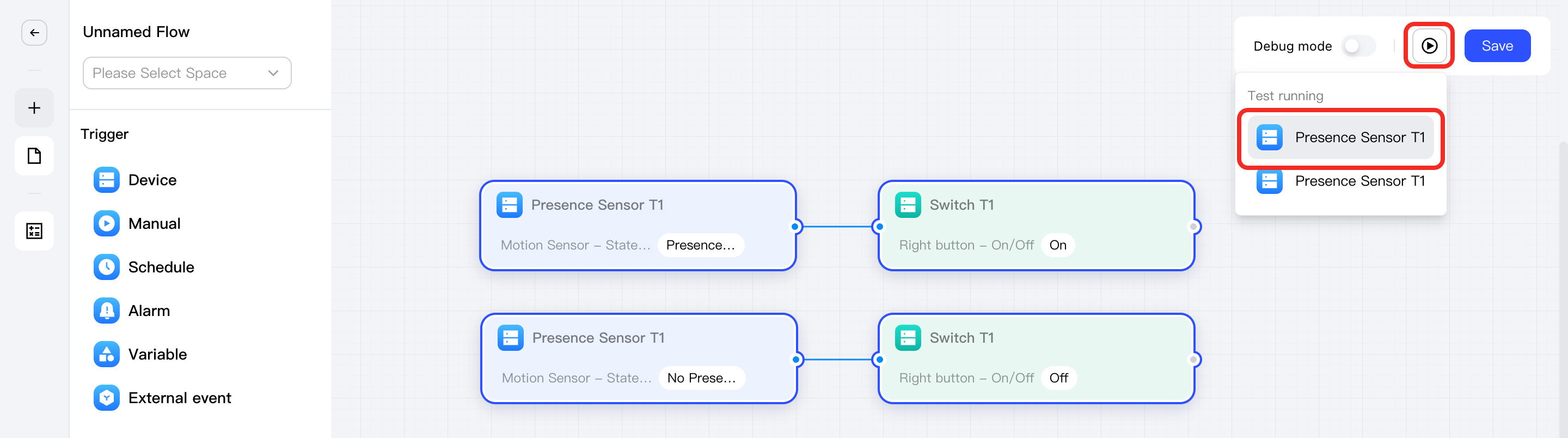This screenshot has width=1568, height=438.
Task: Open the document page icon in sidebar
Action: [x=34, y=156]
